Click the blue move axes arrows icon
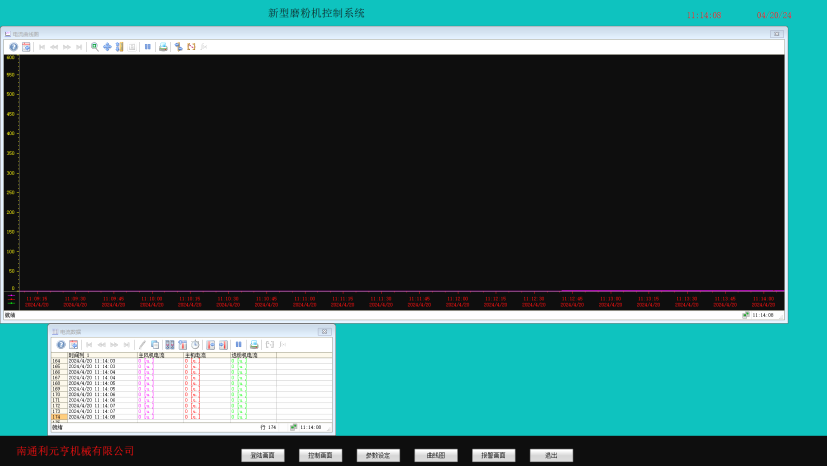 [x=107, y=47]
